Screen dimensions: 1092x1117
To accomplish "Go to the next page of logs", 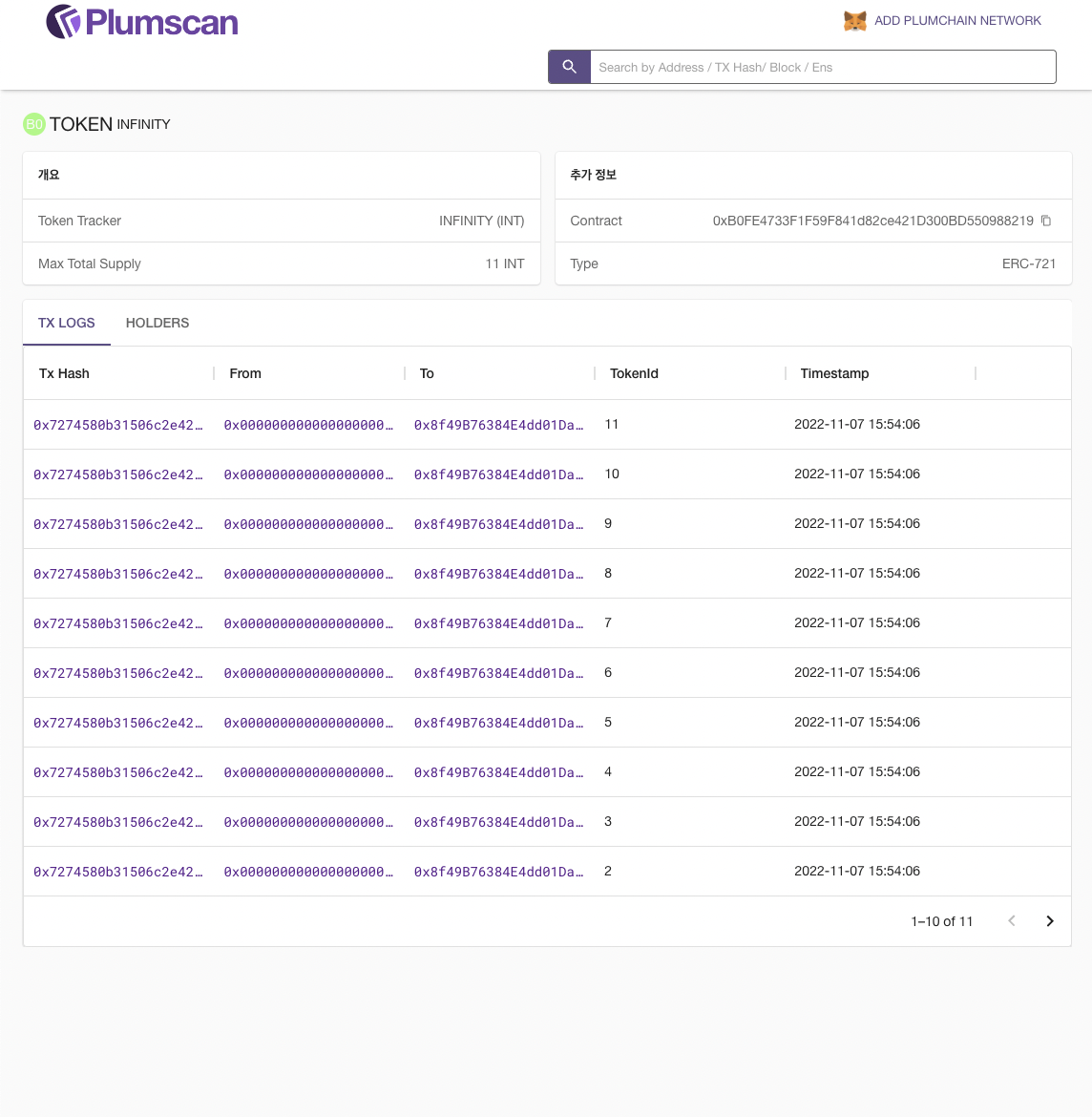I will (1049, 921).
